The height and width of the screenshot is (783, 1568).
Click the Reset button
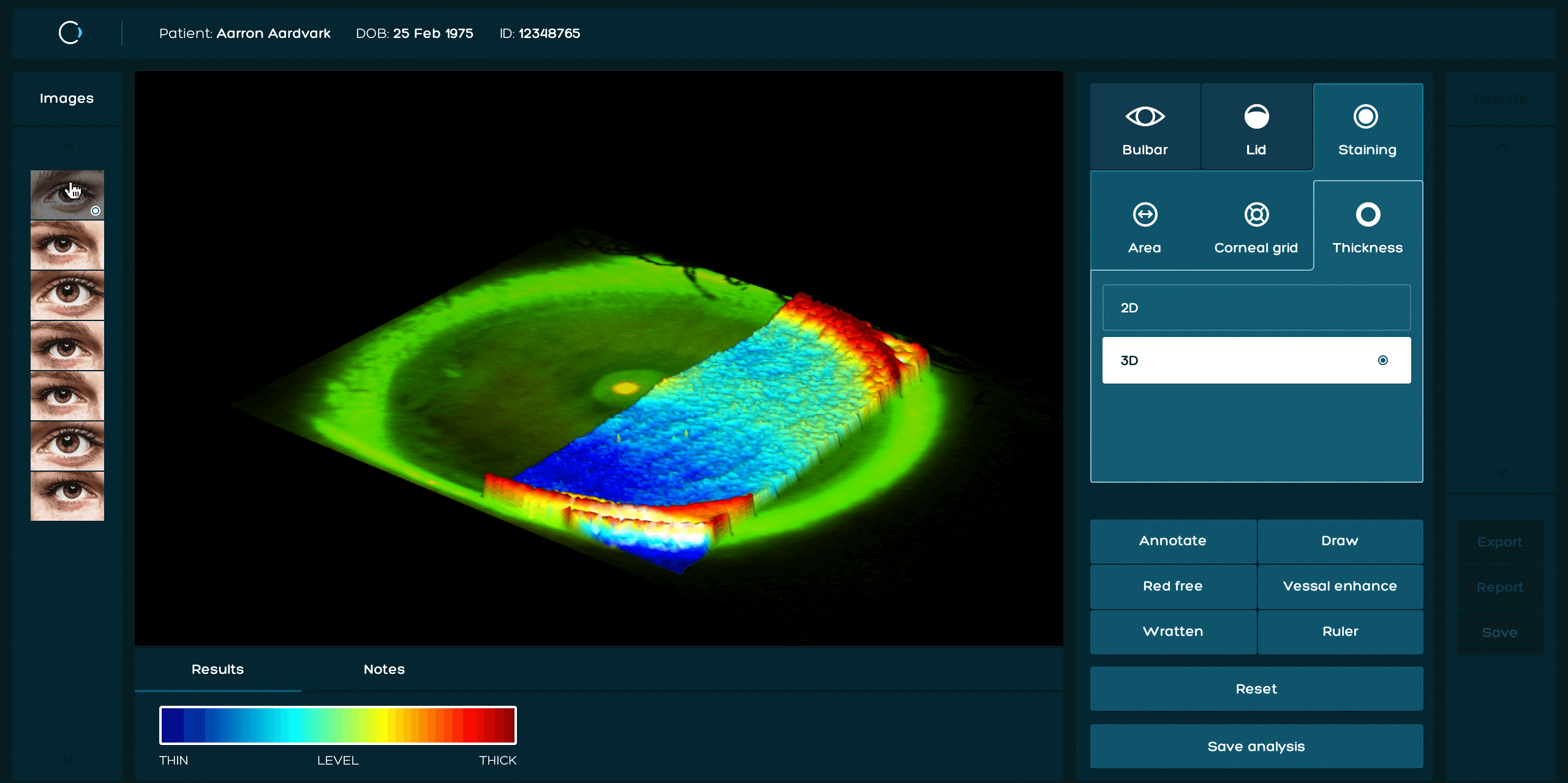[1256, 689]
